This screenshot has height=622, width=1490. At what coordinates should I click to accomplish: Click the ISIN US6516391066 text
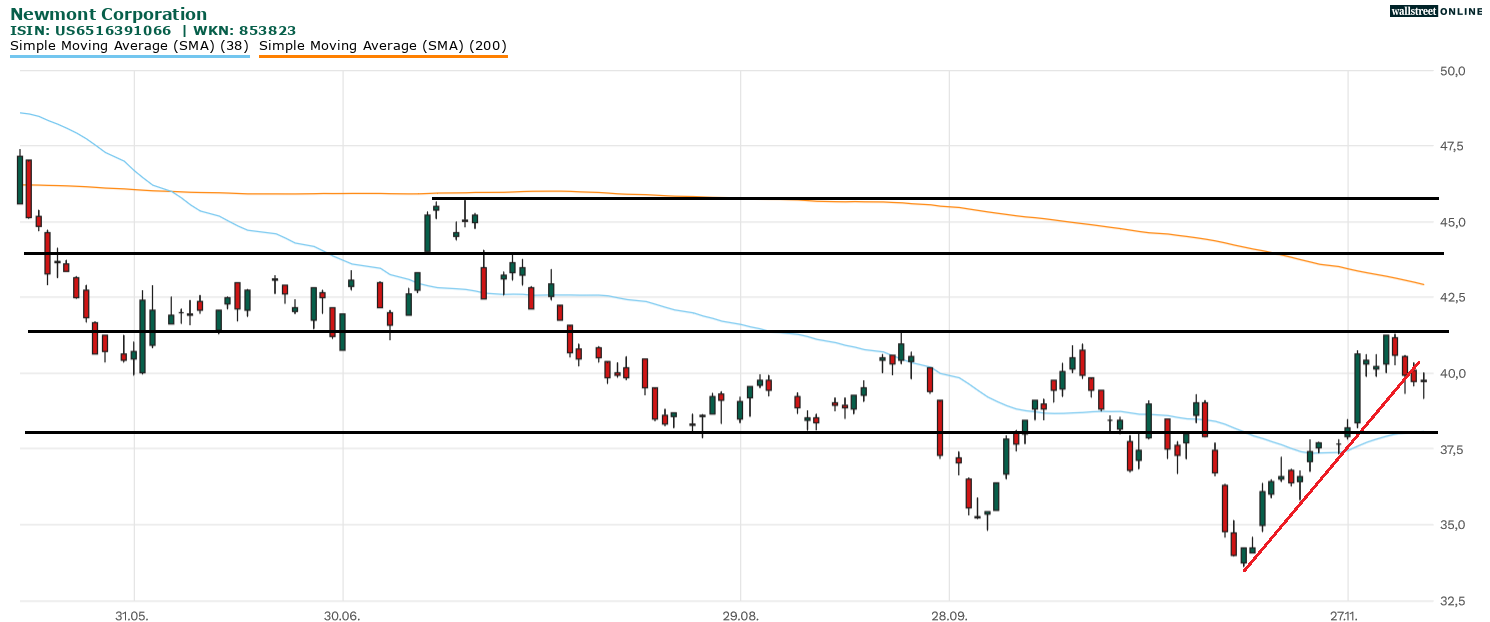coord(91,31)
